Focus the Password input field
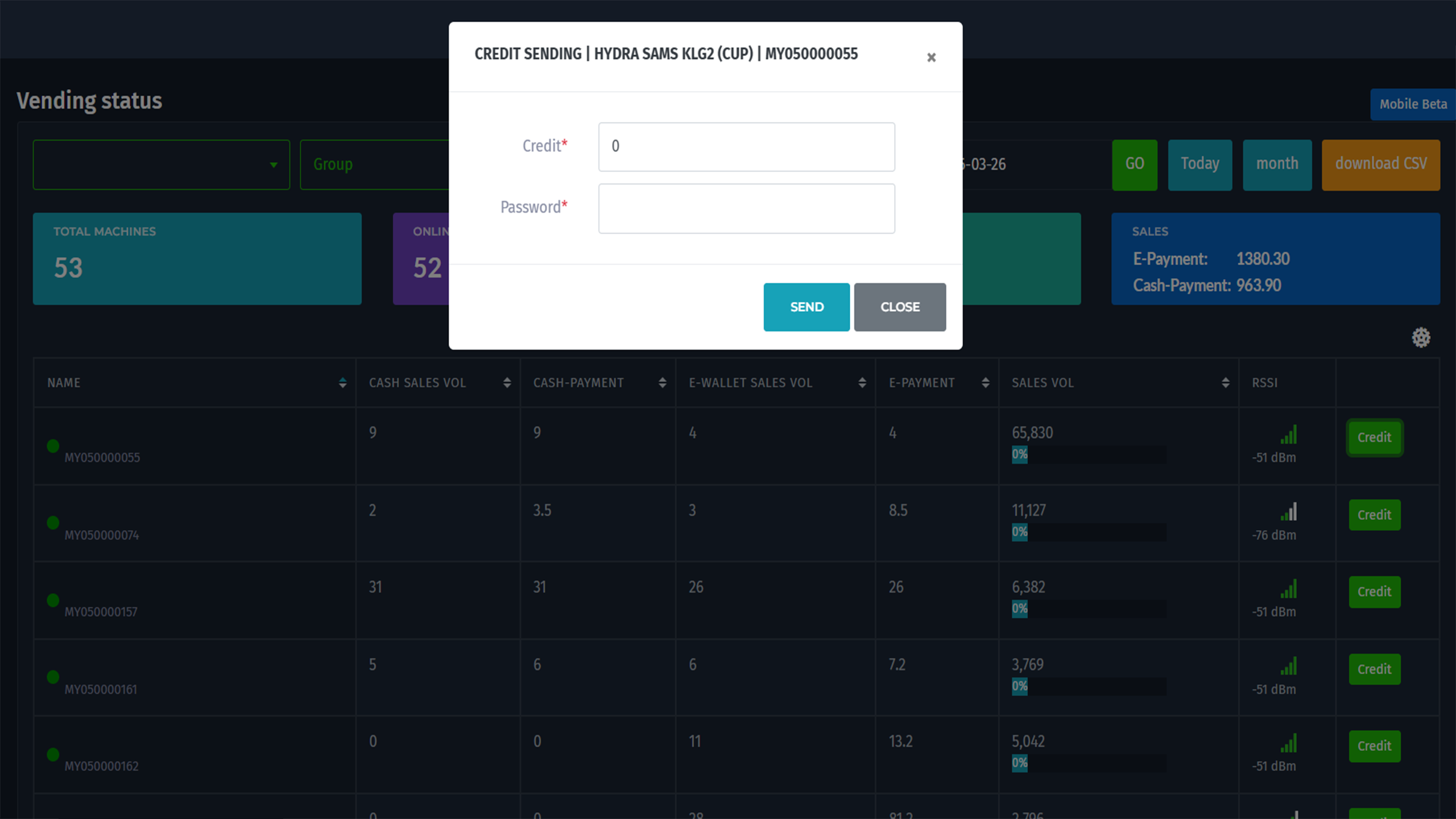This screenshot has height=819, width=1456. pos(746,208)
